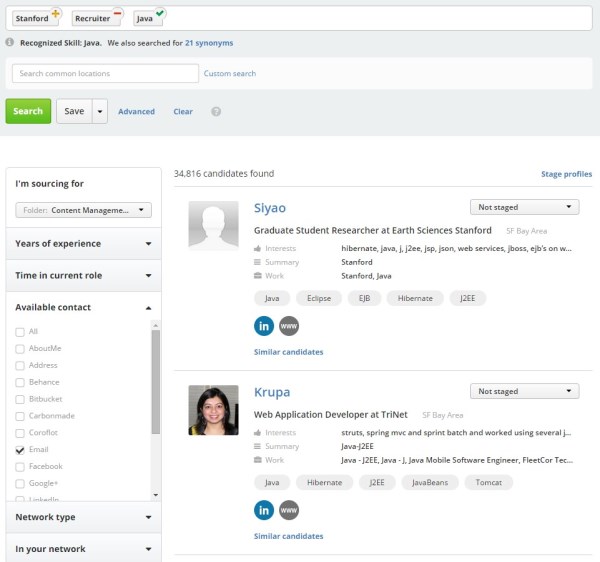Click the briefcase Work icon in Krupa's card
600x562 pixels.
[x=258, y=460]
